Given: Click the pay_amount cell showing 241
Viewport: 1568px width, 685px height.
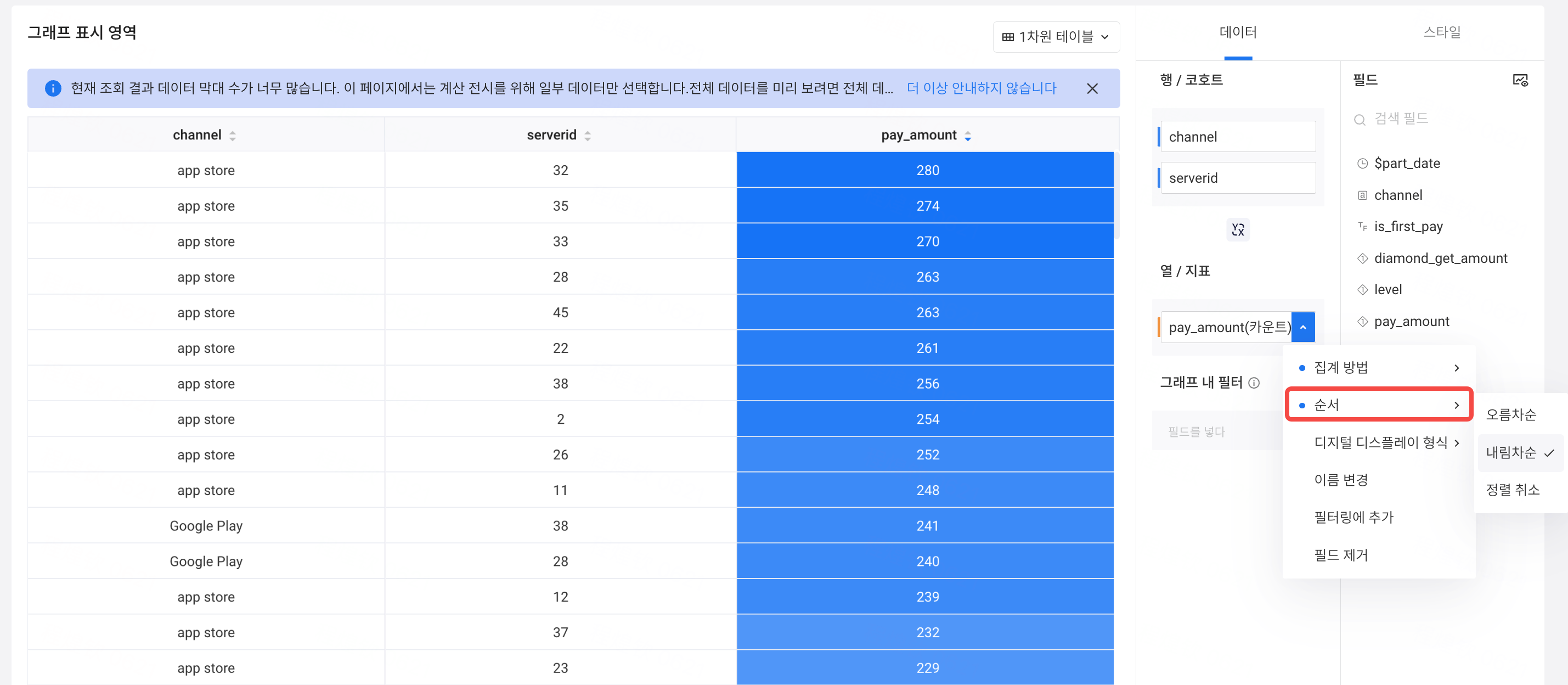Looking at the screenshot, I should click(x=925, y=526).
